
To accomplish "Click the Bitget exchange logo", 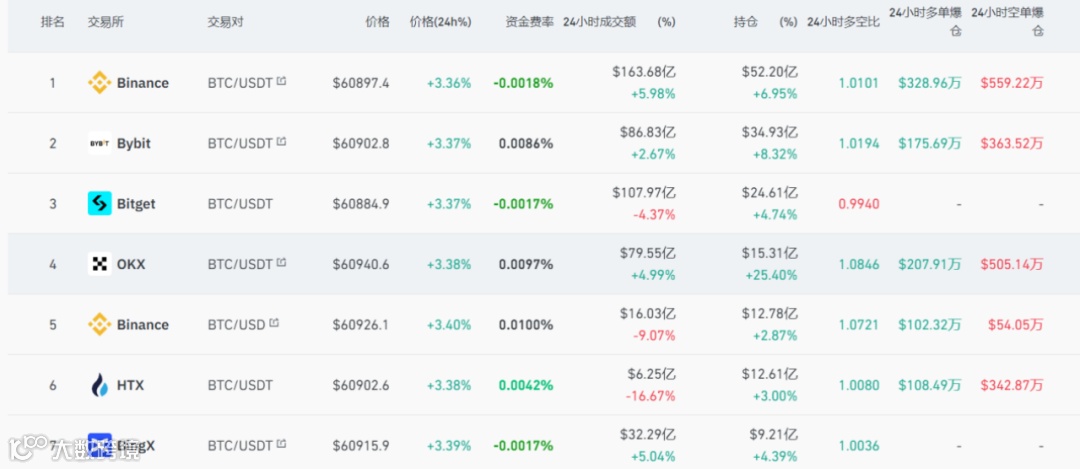I will [99, 204].
